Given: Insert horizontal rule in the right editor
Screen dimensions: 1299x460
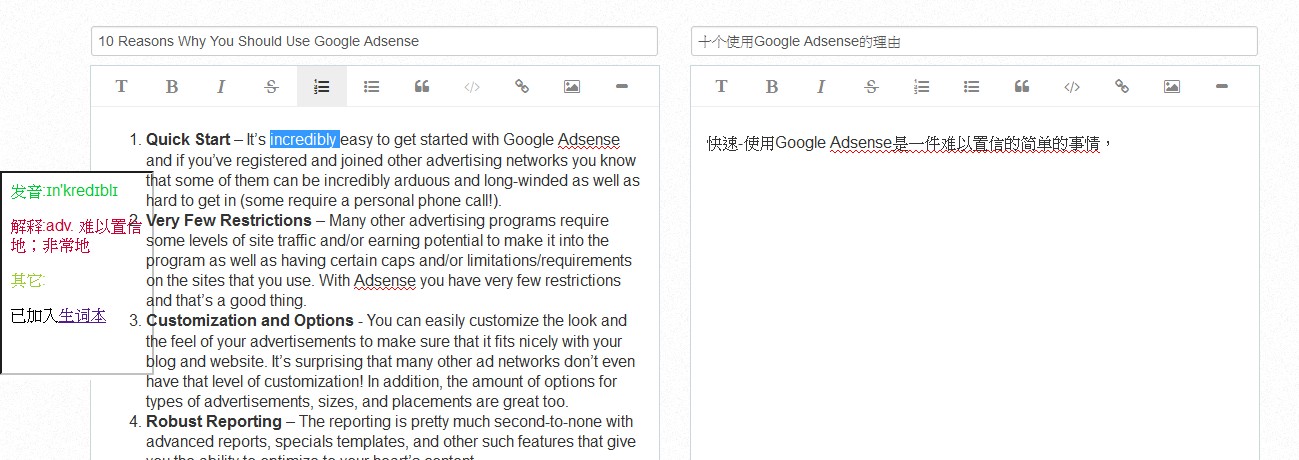Looking at the screenshot, I should 1222,87.
